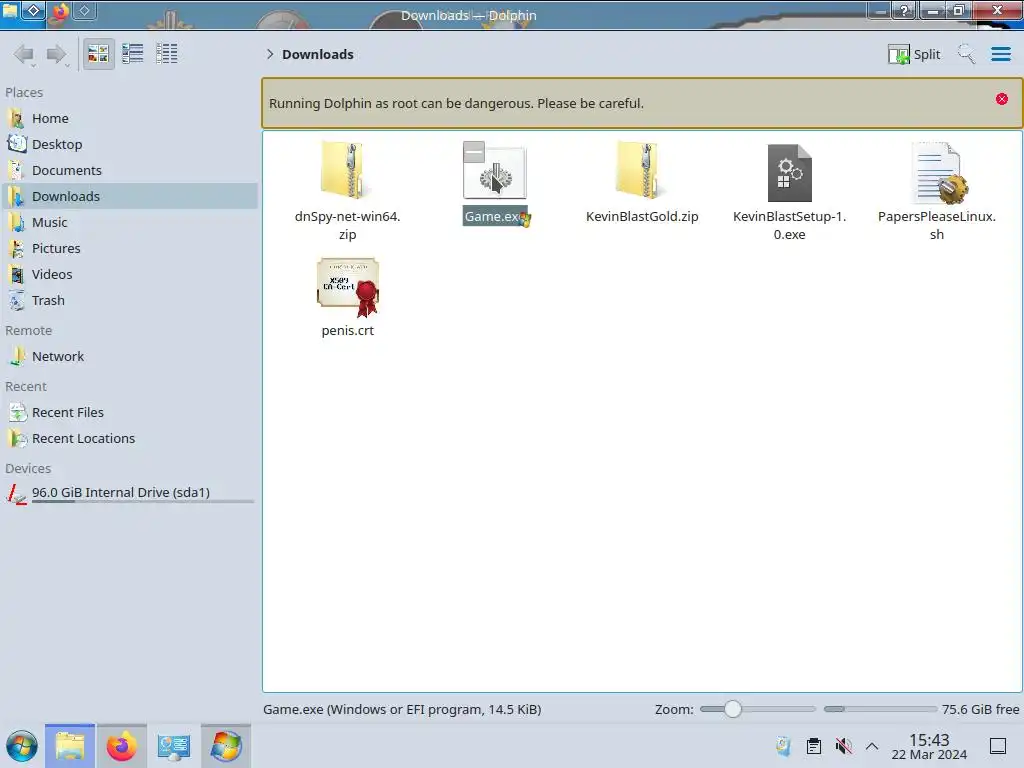The width and height of the screenshot is (1024, 768).
Task: Go back with the Back arrow
Action: click(24, 54)
